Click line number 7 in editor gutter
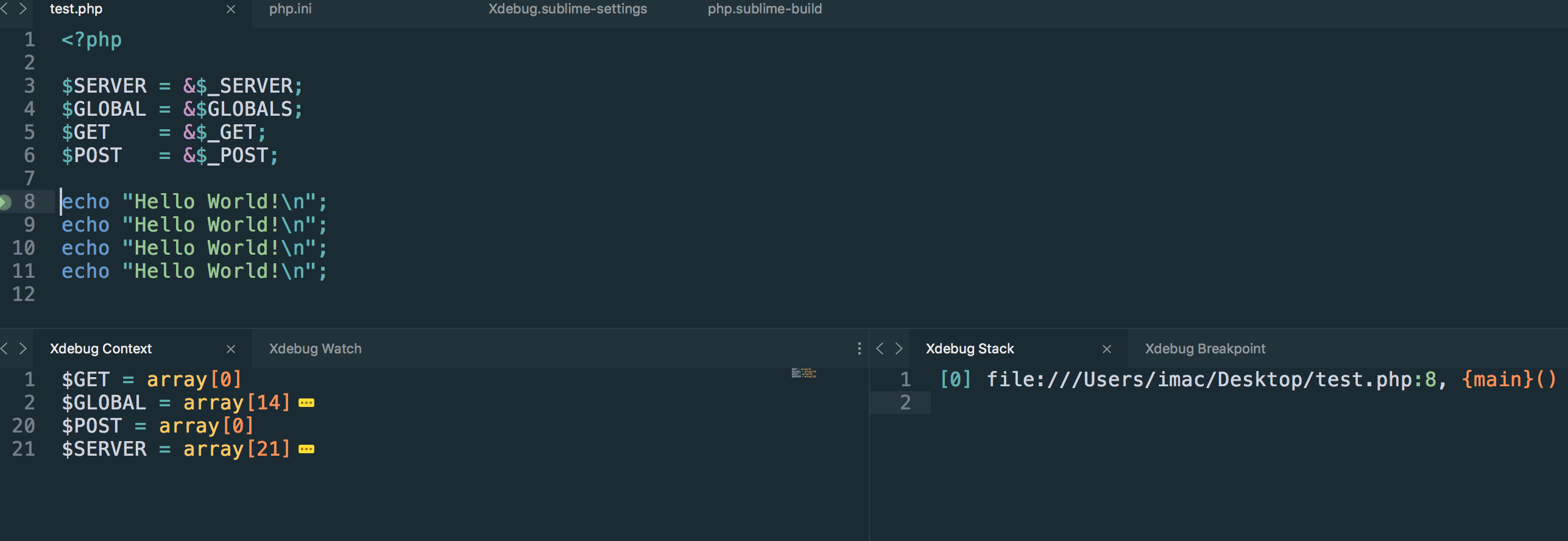The height and width of the screenshot is (541, 1568). [x=29, y=179]
